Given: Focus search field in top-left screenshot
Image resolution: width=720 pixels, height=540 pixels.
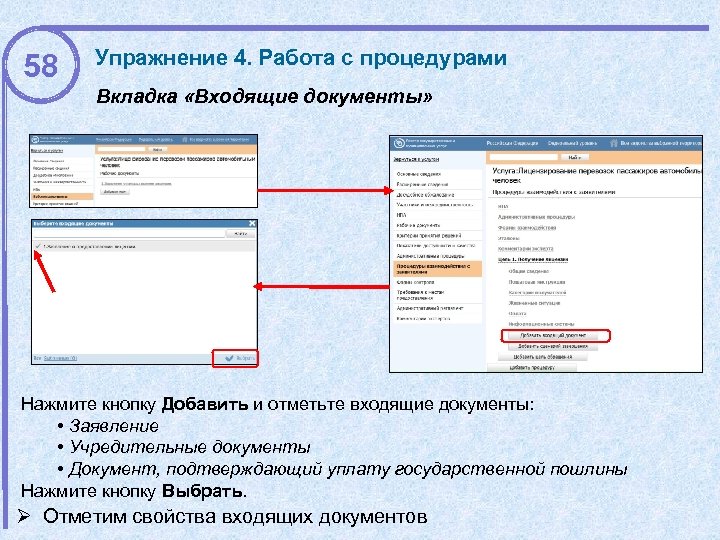Looking at the screenshot, I should pyautogui.click(x=121, y=150).
